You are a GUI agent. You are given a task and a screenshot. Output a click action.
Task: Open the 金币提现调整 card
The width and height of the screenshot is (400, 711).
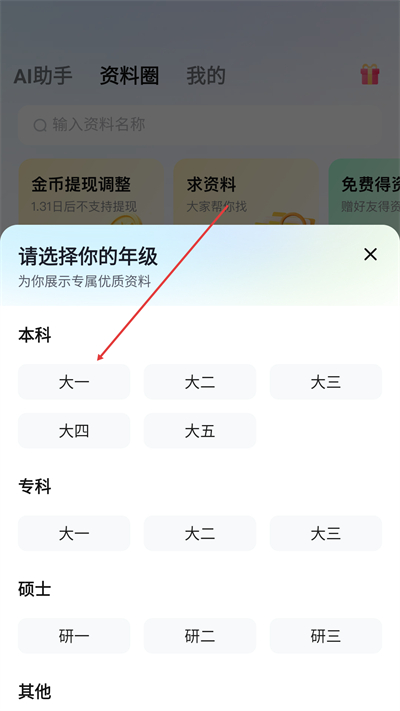coord(91,192)
